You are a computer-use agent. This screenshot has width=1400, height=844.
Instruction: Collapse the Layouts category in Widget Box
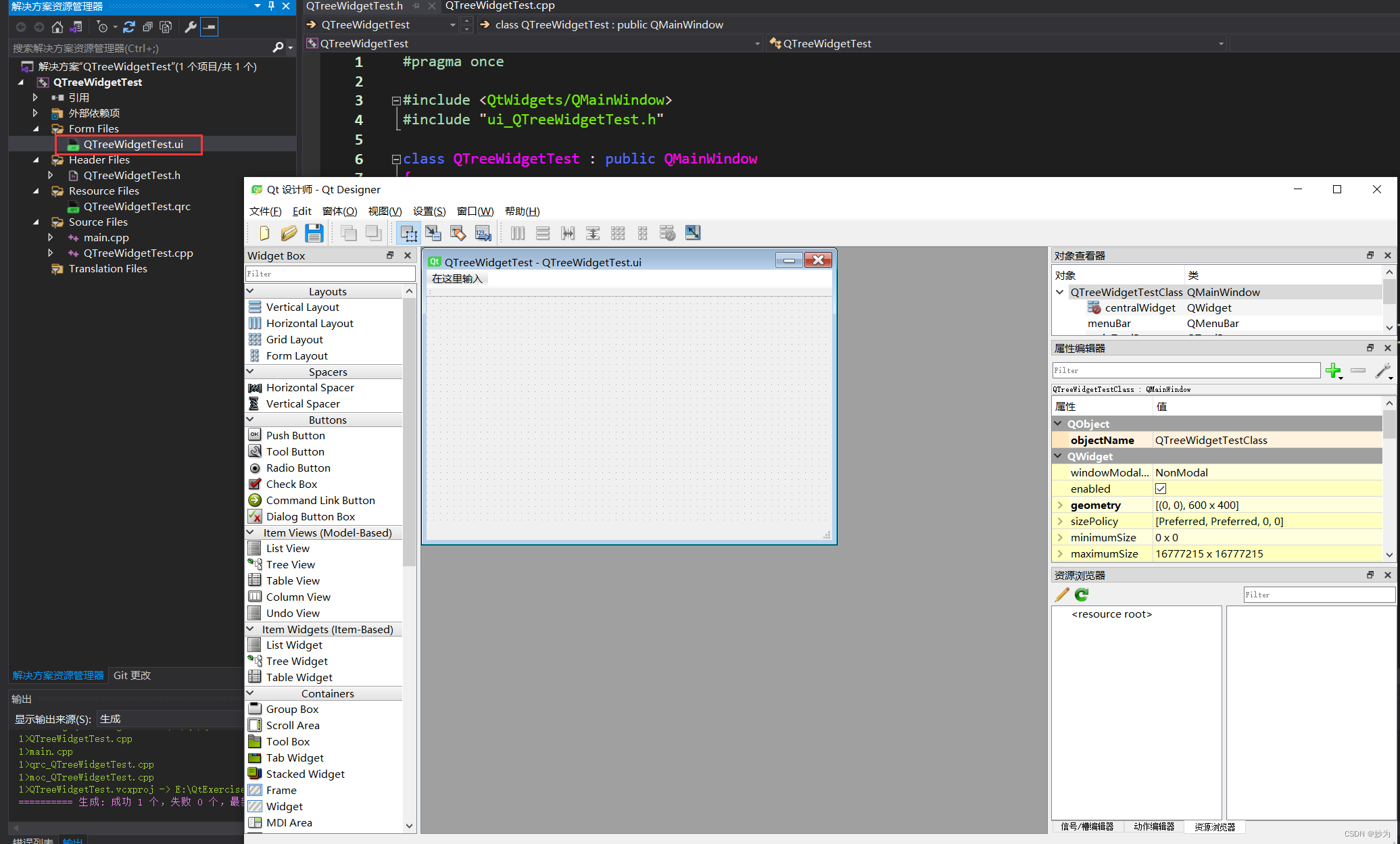tap(250, 291)
